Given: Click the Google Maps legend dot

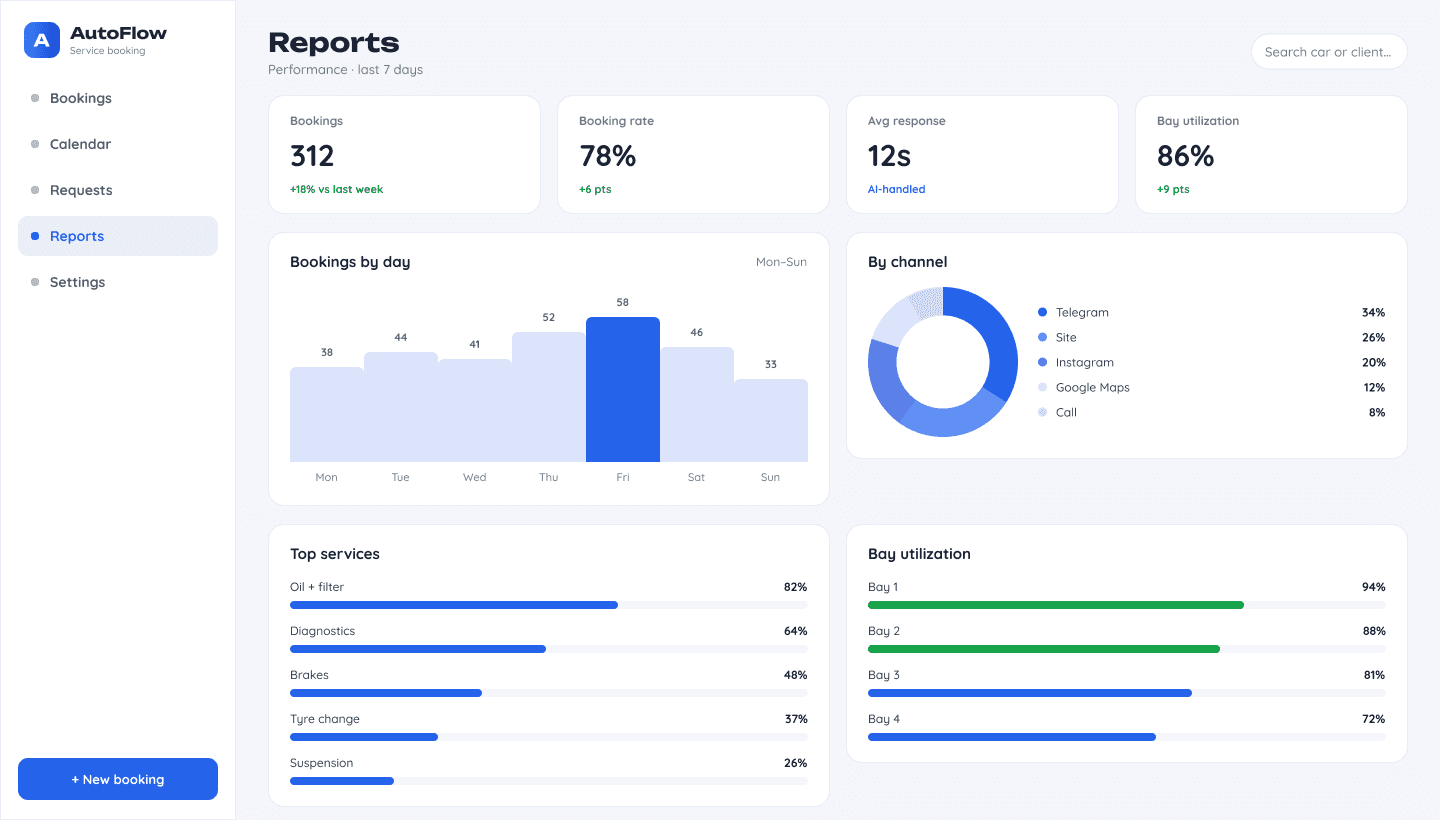Looking at the screenshot, I should [1043, 387].
